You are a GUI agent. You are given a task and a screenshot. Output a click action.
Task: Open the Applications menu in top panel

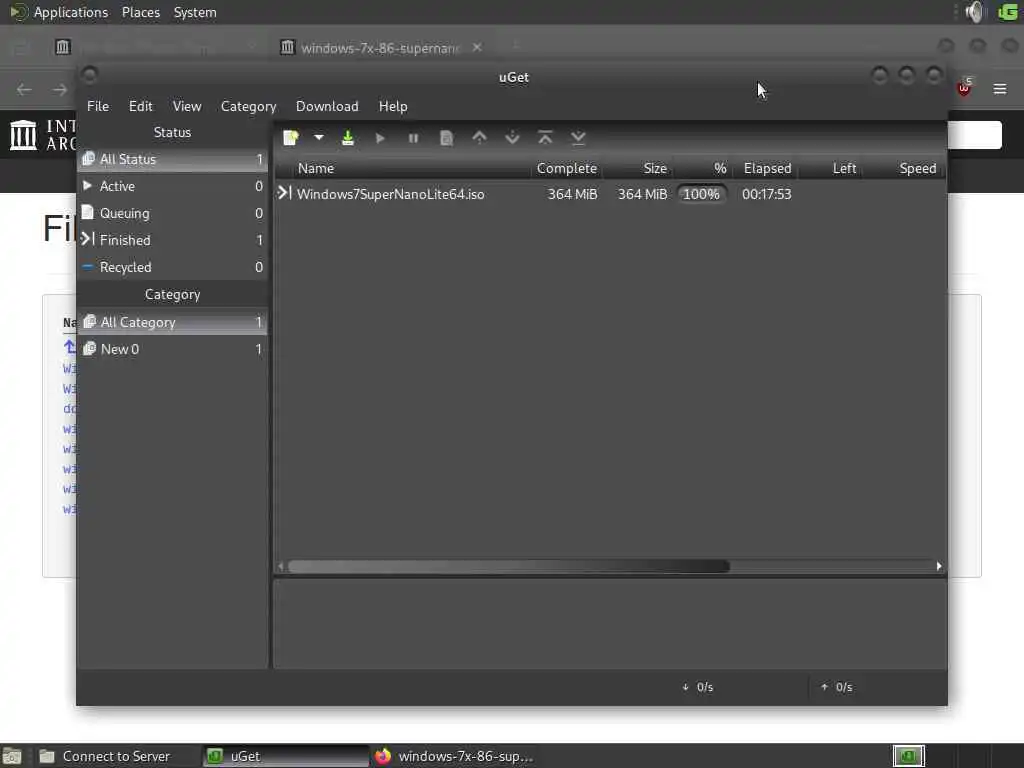tap(71, 12)
